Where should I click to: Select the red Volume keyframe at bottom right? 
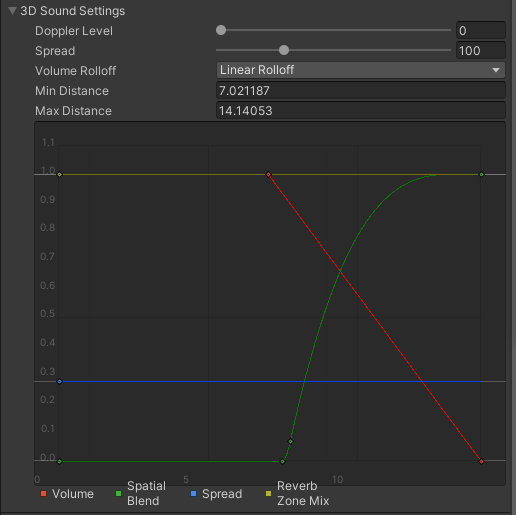(481, 461)
